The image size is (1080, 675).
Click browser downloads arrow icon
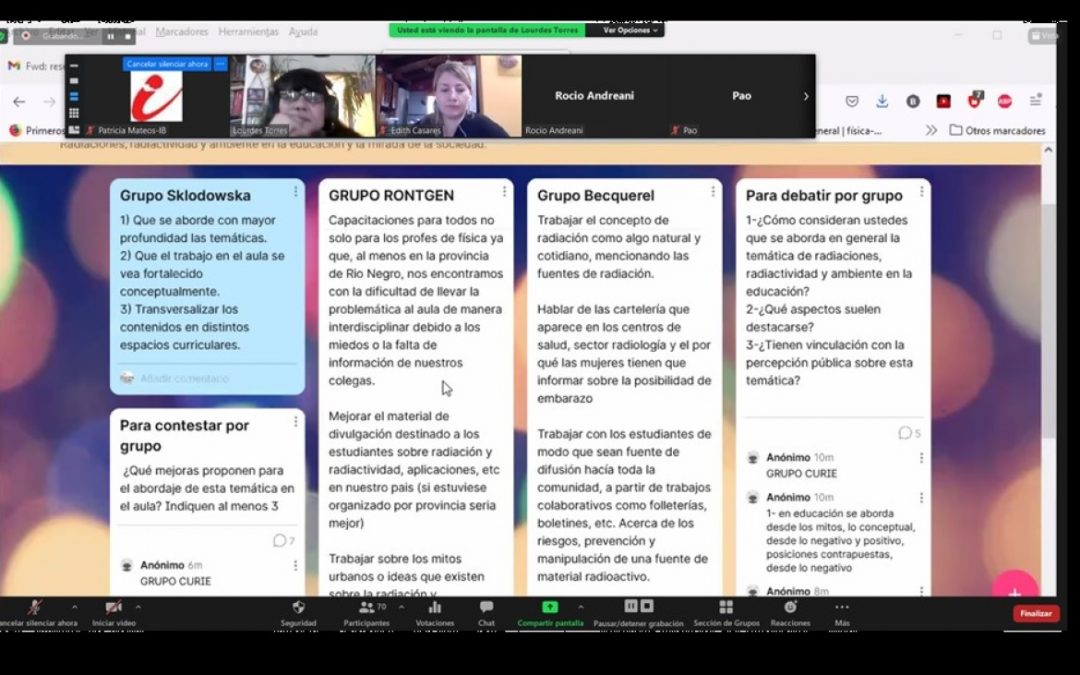point(882,101)
